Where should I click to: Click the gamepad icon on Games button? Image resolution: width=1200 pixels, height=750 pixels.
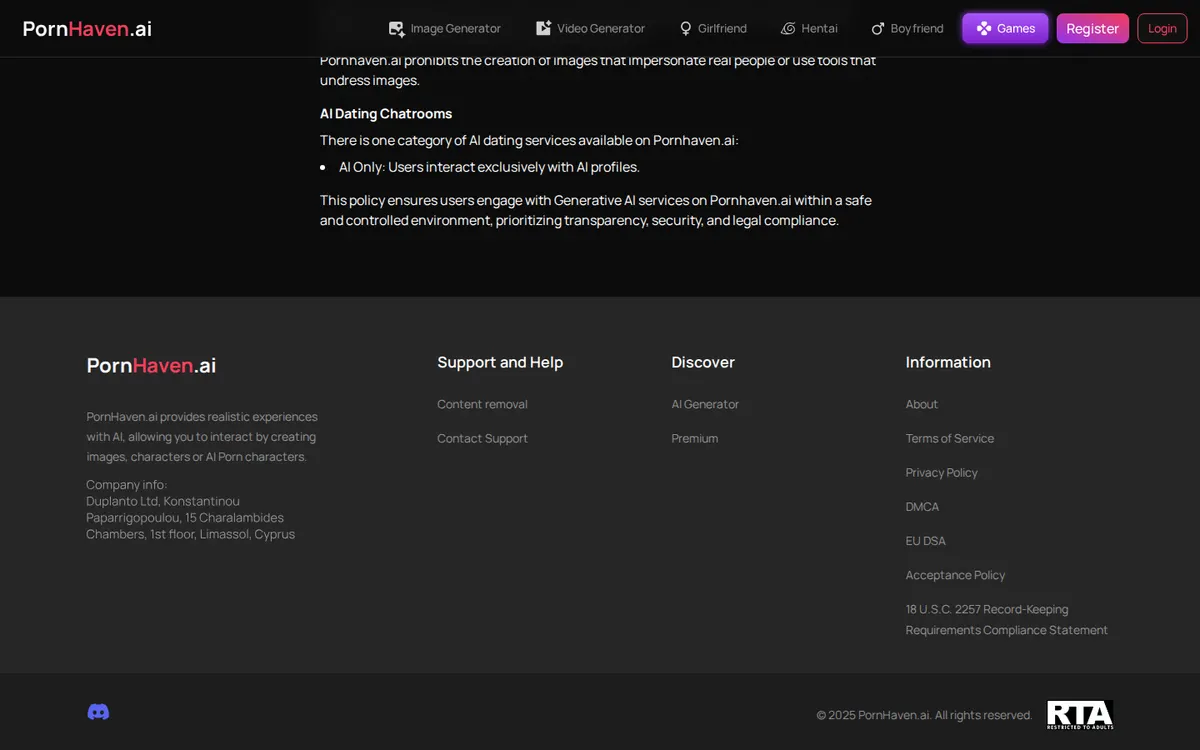(984, 28)
